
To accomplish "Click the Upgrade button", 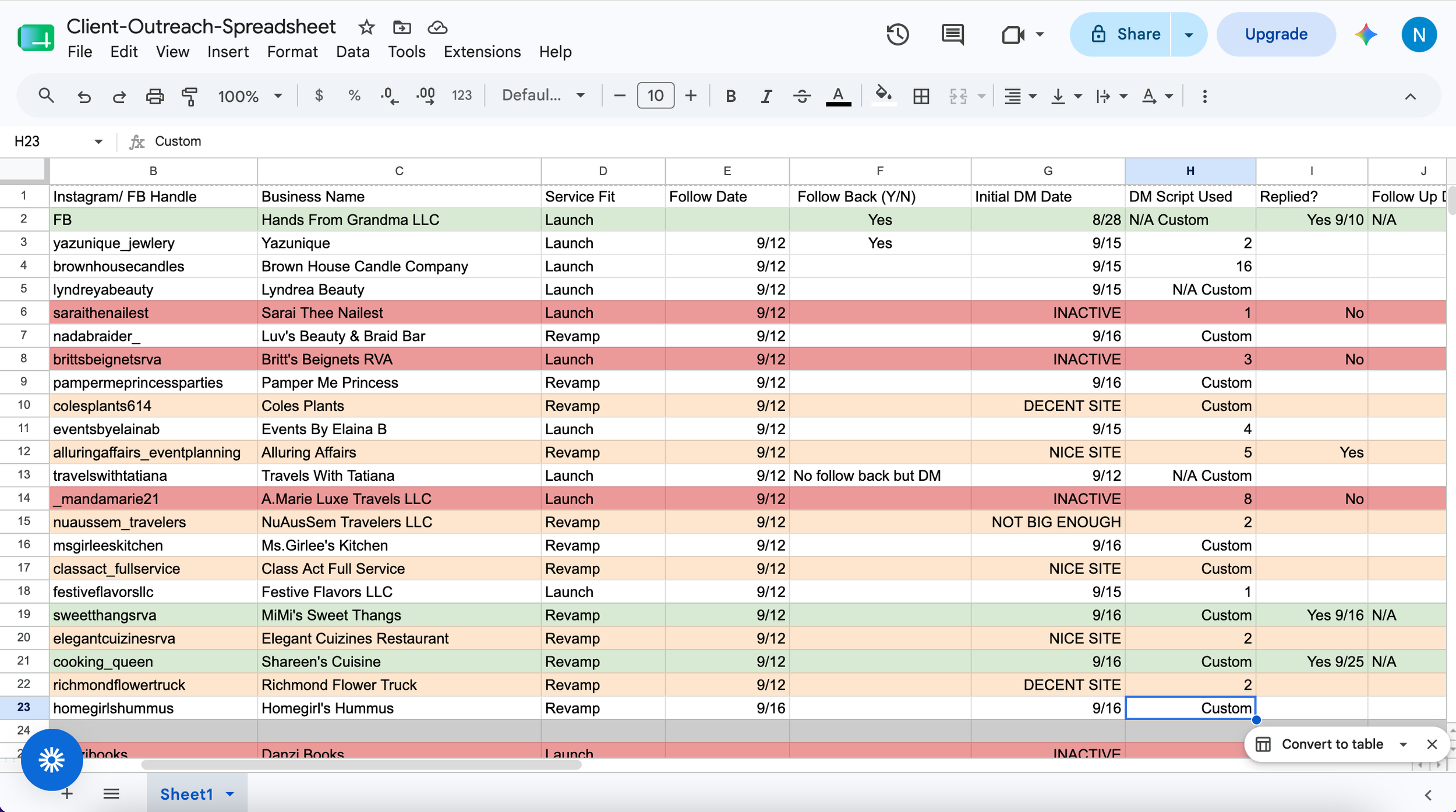I will coord(1276,34).
